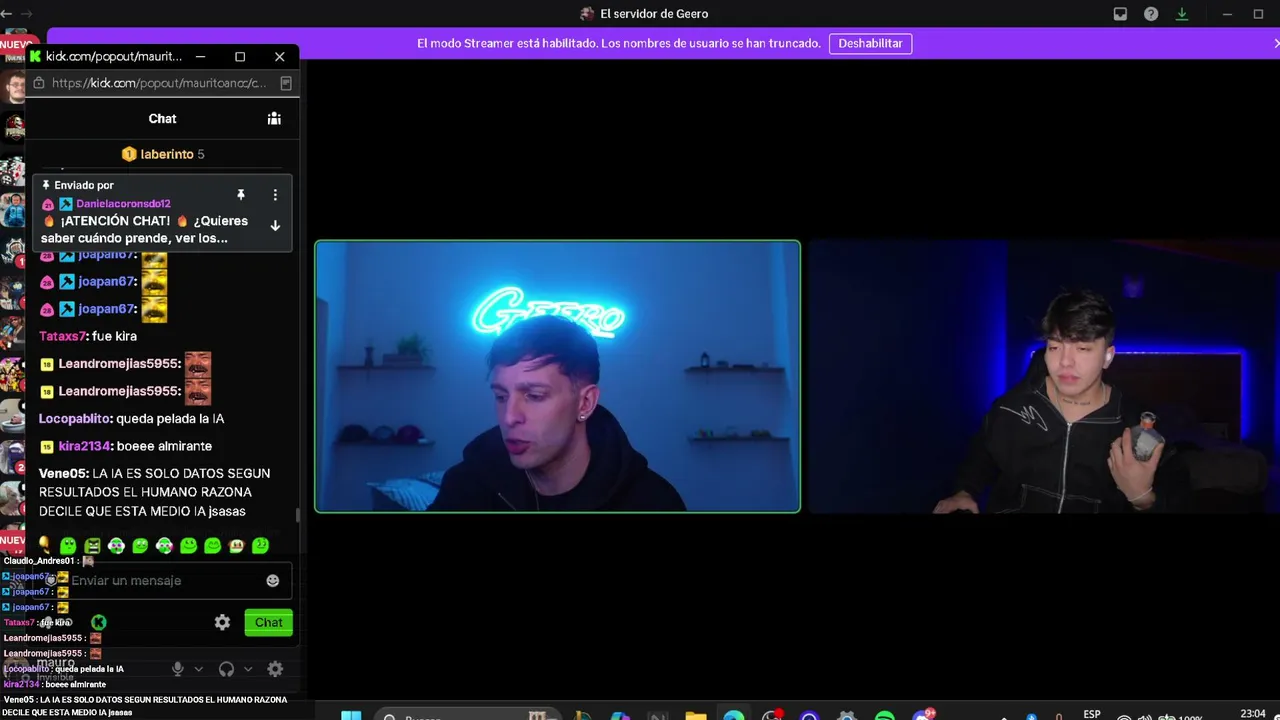Insert the first green blob emote
The width and height of the screenshot is (1280, 720).
pos(68,545)
